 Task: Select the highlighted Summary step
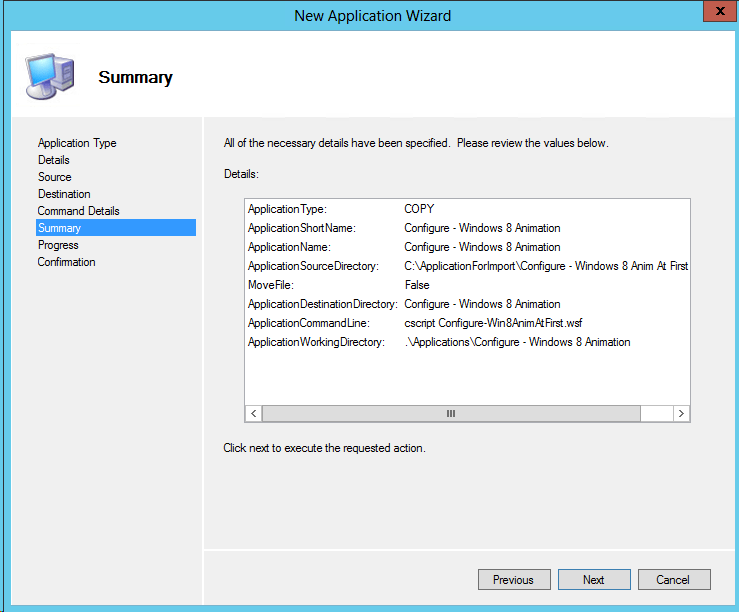[60, 228]
